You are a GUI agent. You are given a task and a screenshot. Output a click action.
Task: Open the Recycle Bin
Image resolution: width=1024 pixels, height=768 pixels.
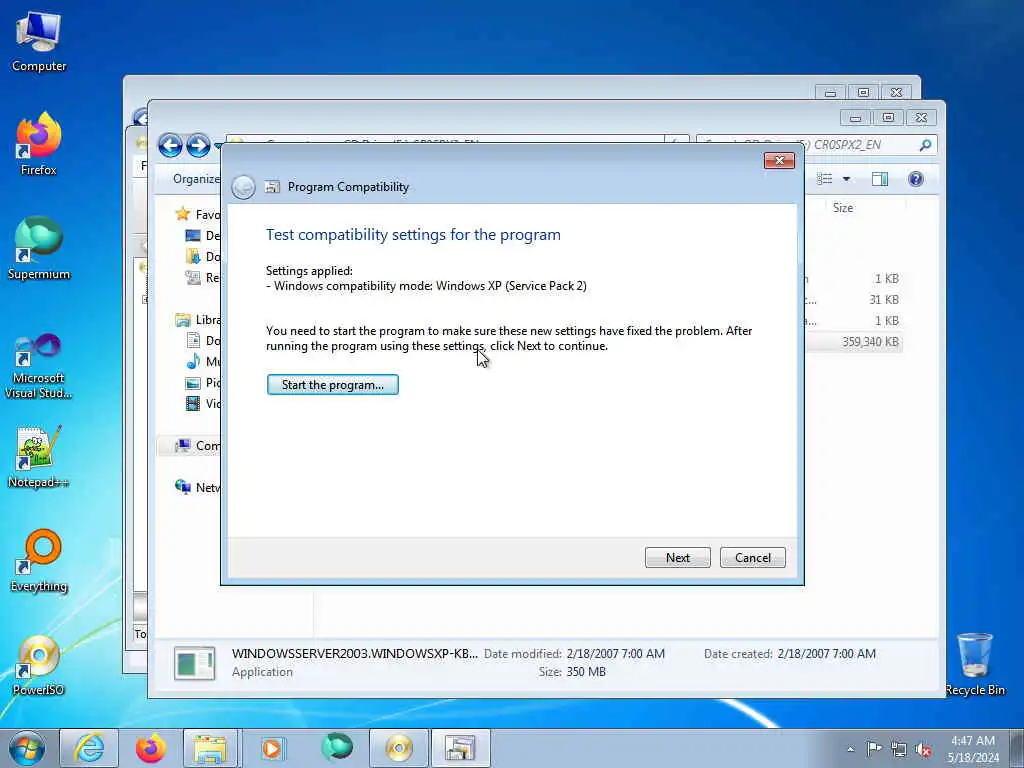975,665
